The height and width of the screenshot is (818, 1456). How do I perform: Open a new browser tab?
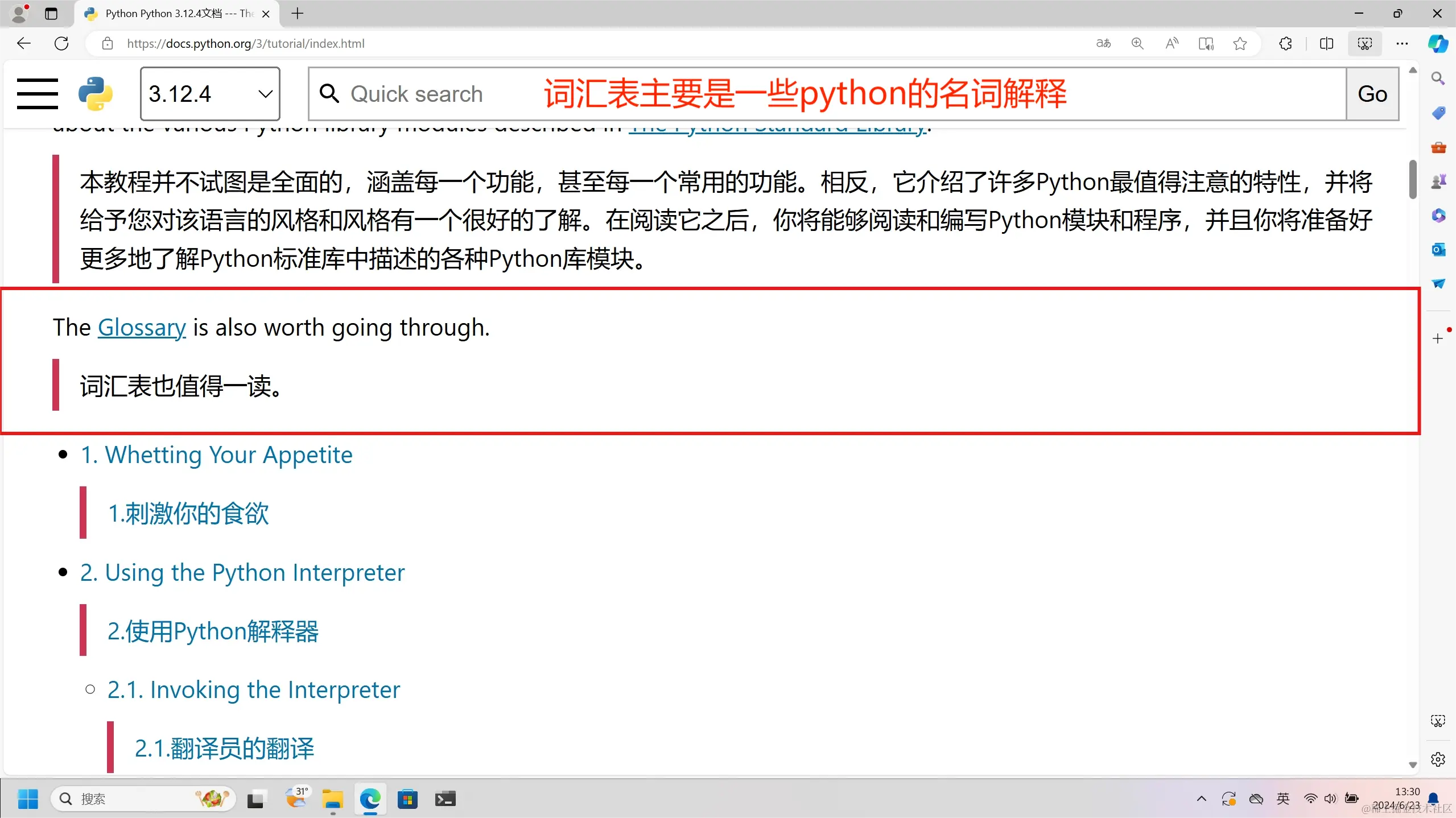(298, 14)
